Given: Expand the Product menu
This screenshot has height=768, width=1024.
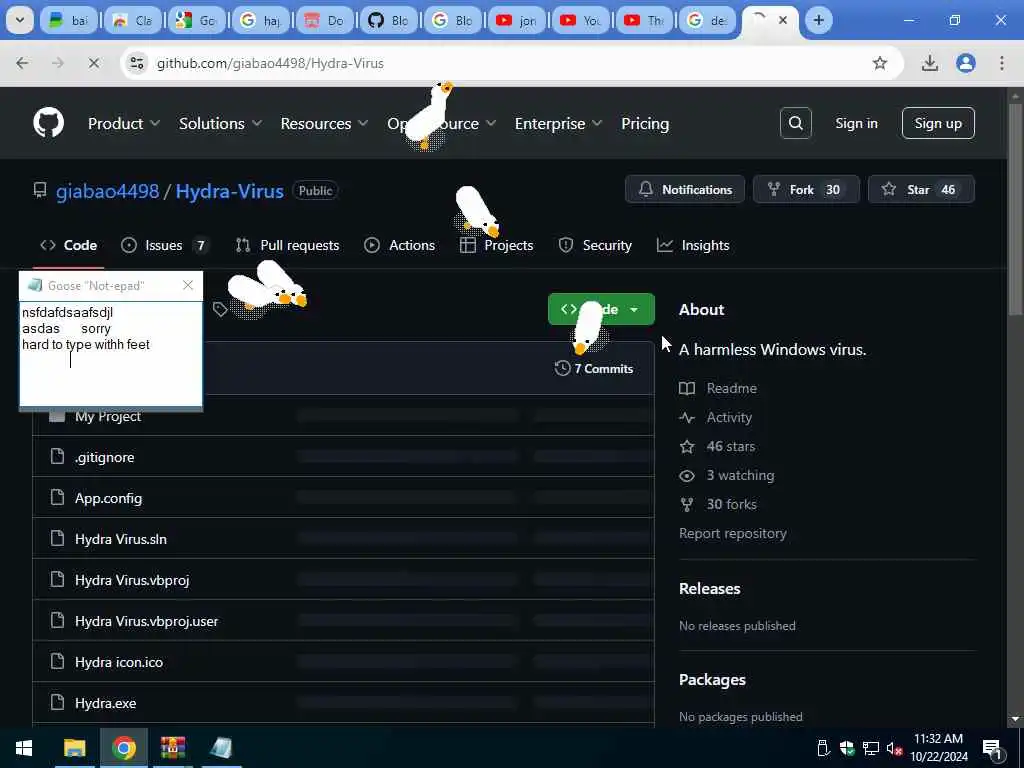Looking at the screenshot, I should coord(124,123).
